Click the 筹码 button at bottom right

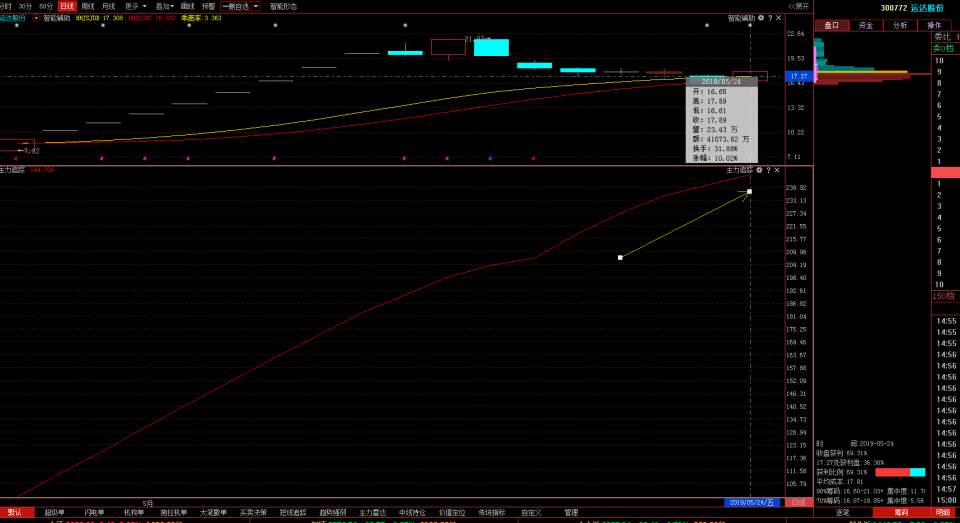[901, 512]
